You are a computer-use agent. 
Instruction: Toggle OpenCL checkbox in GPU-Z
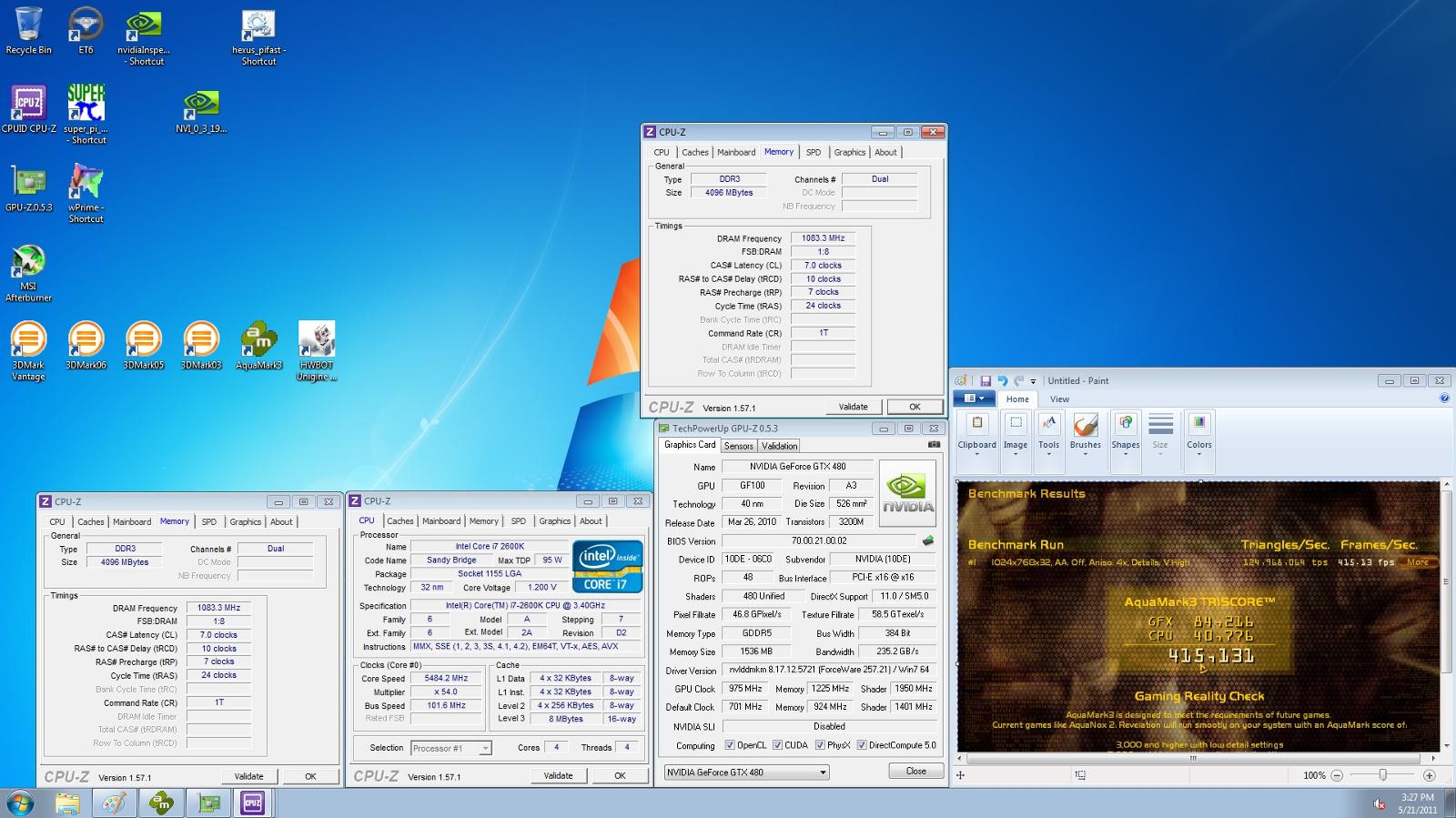click(730, 745)
